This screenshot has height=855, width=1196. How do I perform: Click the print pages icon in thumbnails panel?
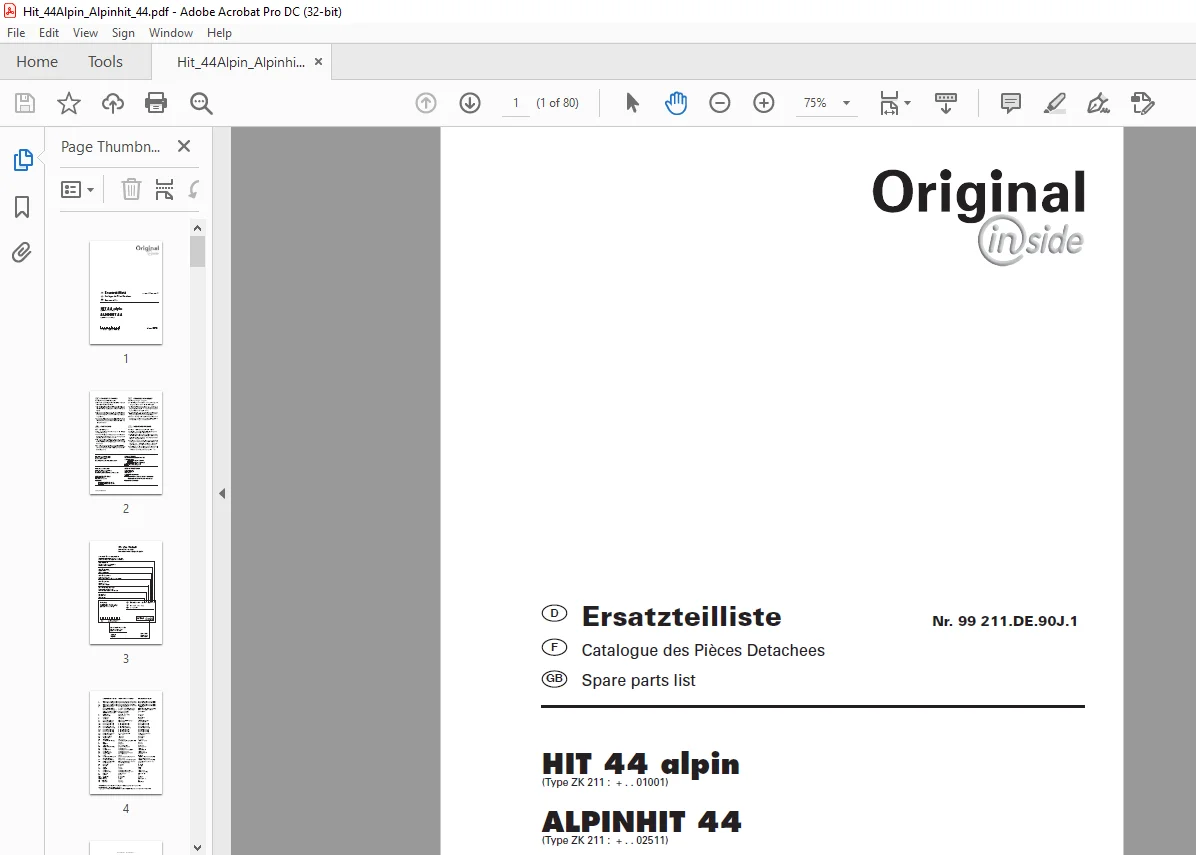164,189
